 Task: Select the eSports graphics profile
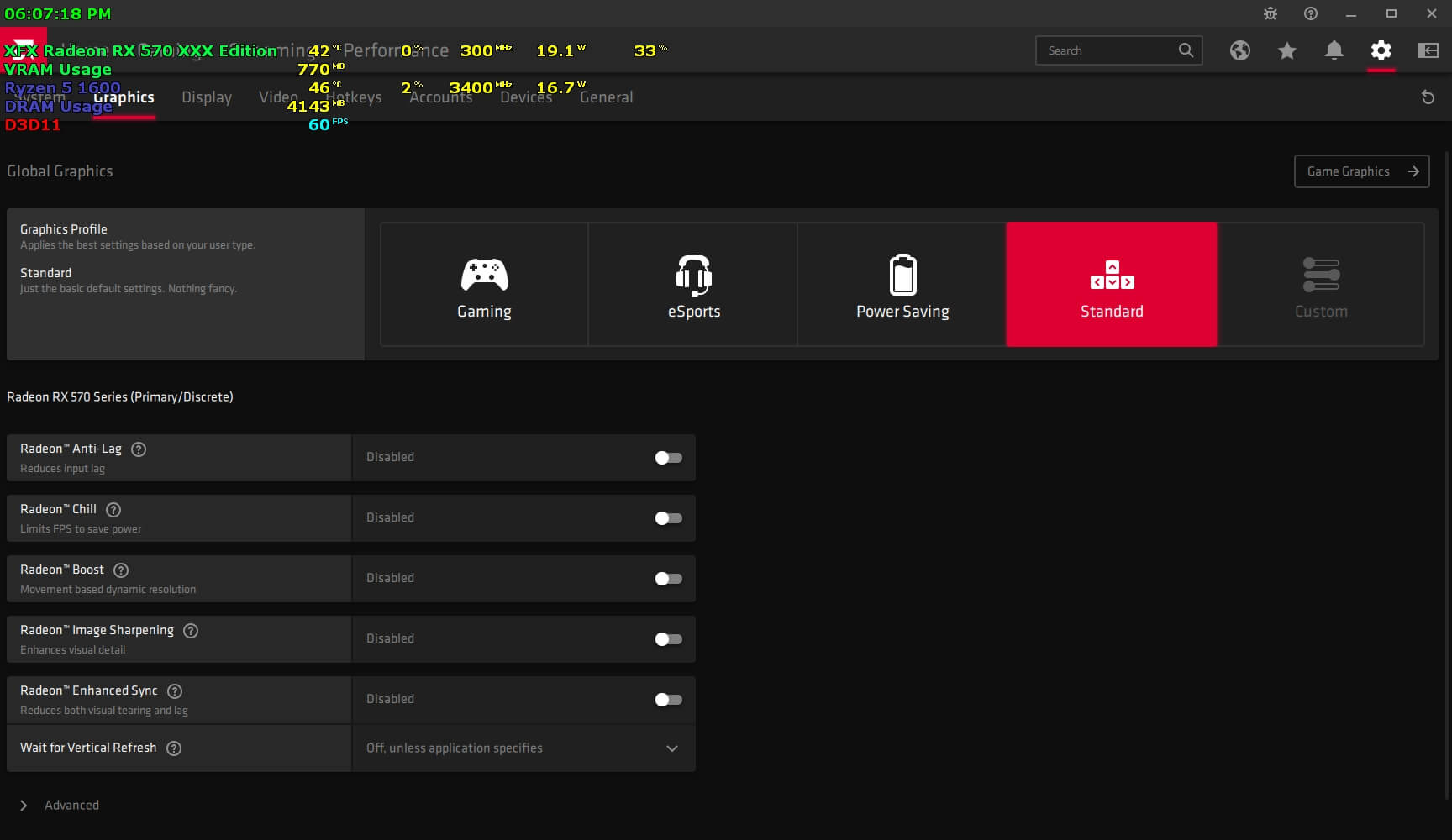point(693,284)
